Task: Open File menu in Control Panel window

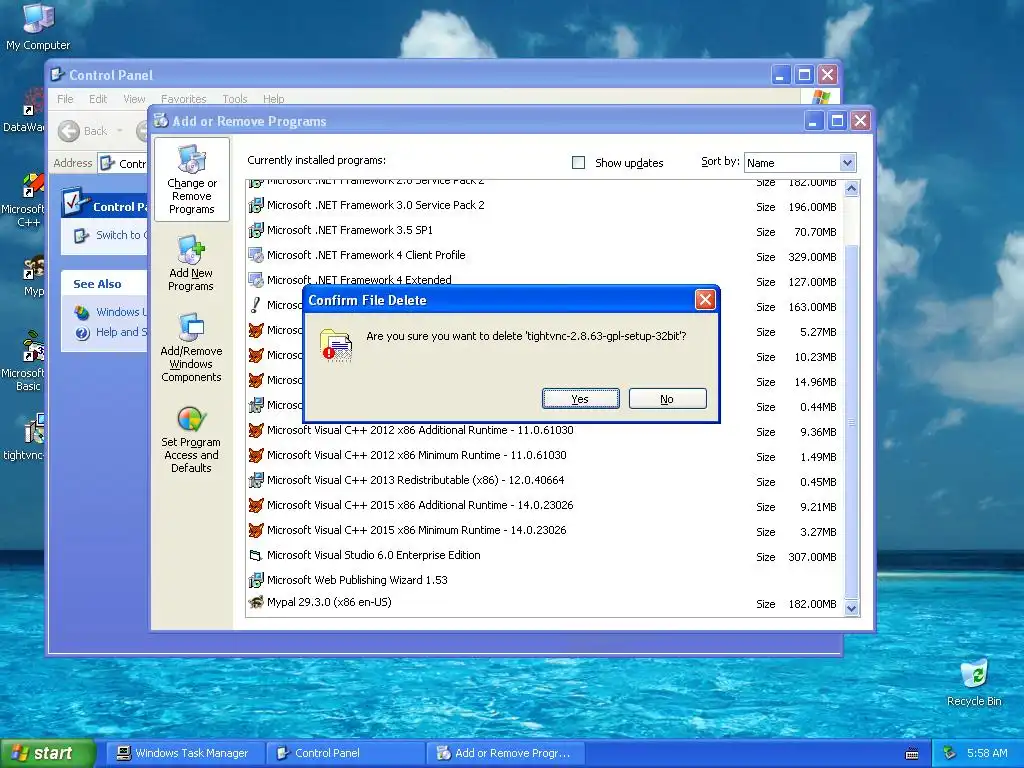Action: click(x=65, y=99)
